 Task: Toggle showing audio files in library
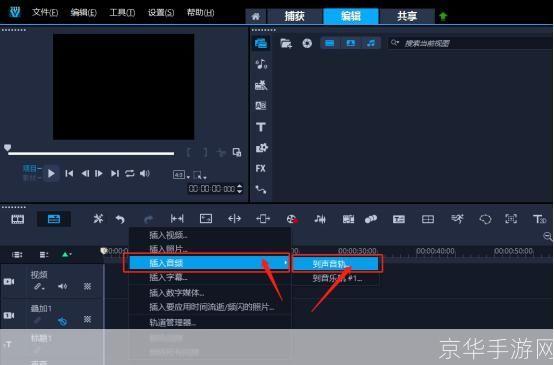click(x=371, y=43)
